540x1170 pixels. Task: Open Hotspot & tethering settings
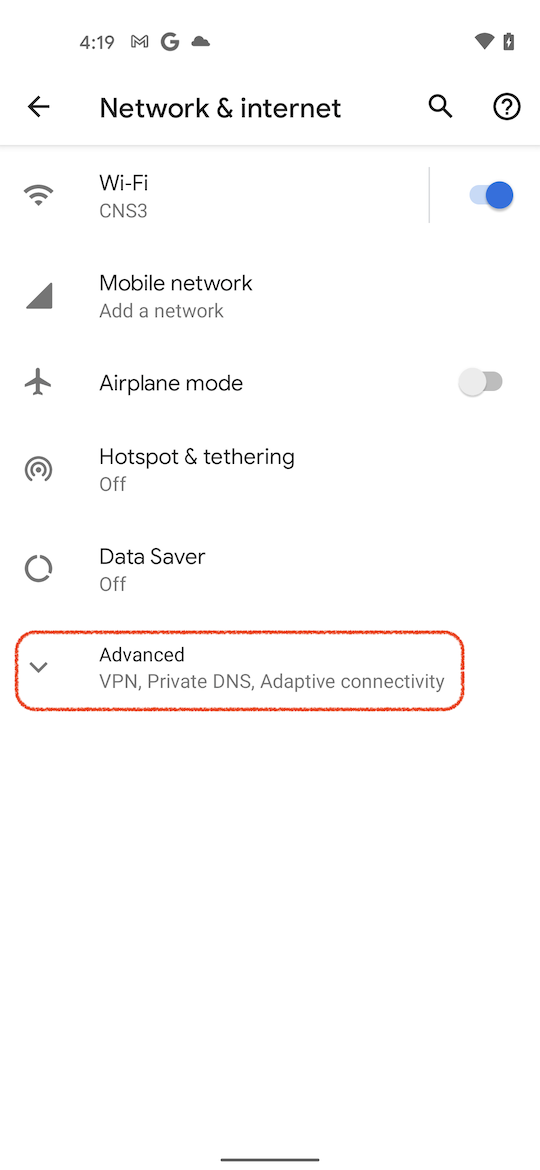click(270, 469)
